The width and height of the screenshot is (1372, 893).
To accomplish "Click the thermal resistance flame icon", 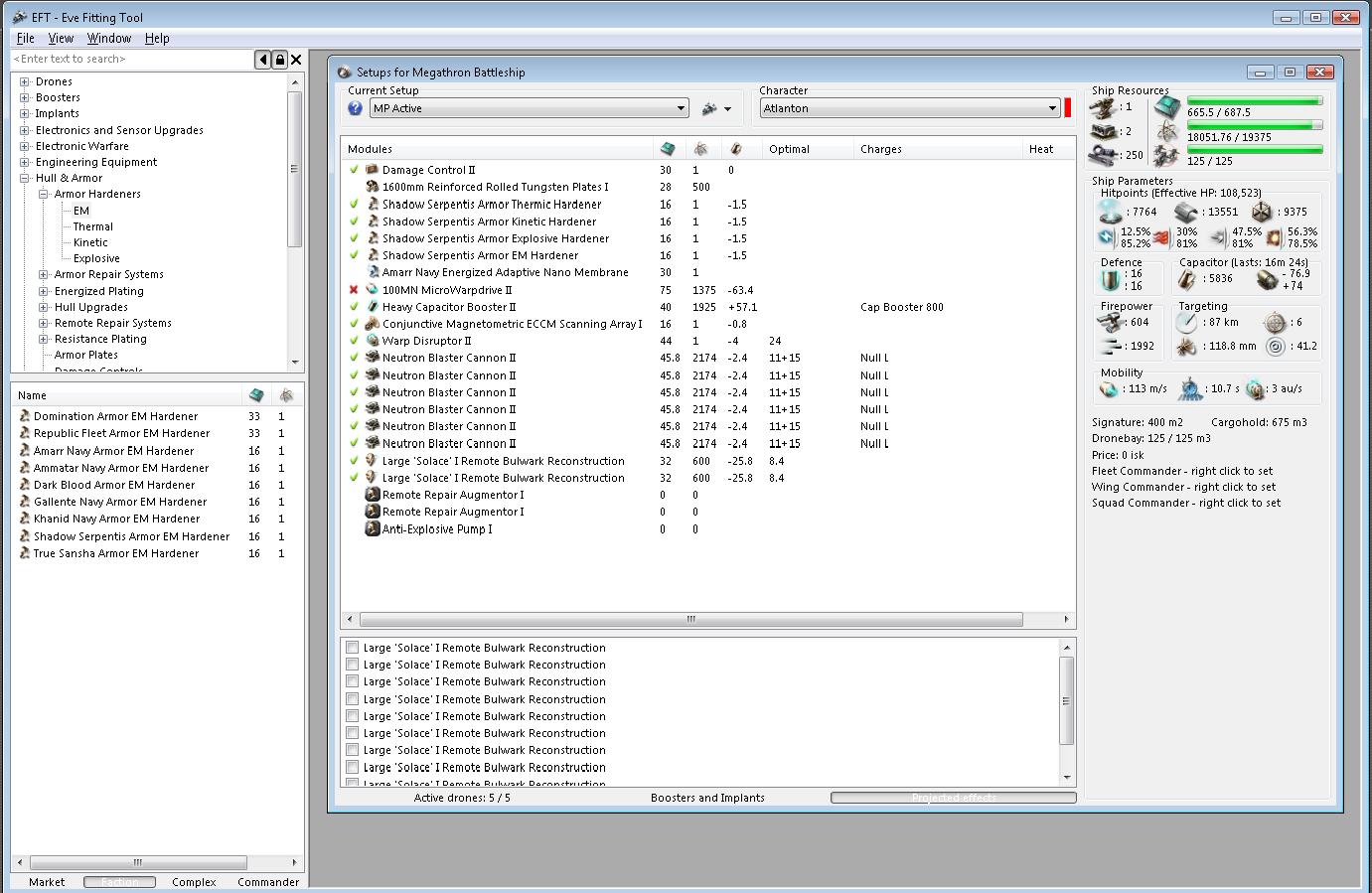I will (x=1162, y=237).
